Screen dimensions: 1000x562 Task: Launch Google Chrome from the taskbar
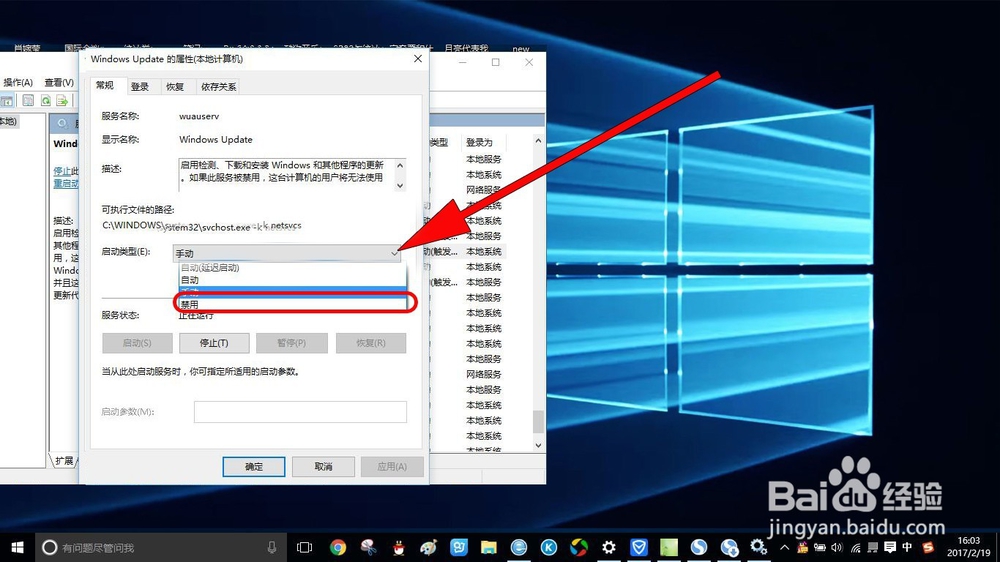tap(337, 547)
